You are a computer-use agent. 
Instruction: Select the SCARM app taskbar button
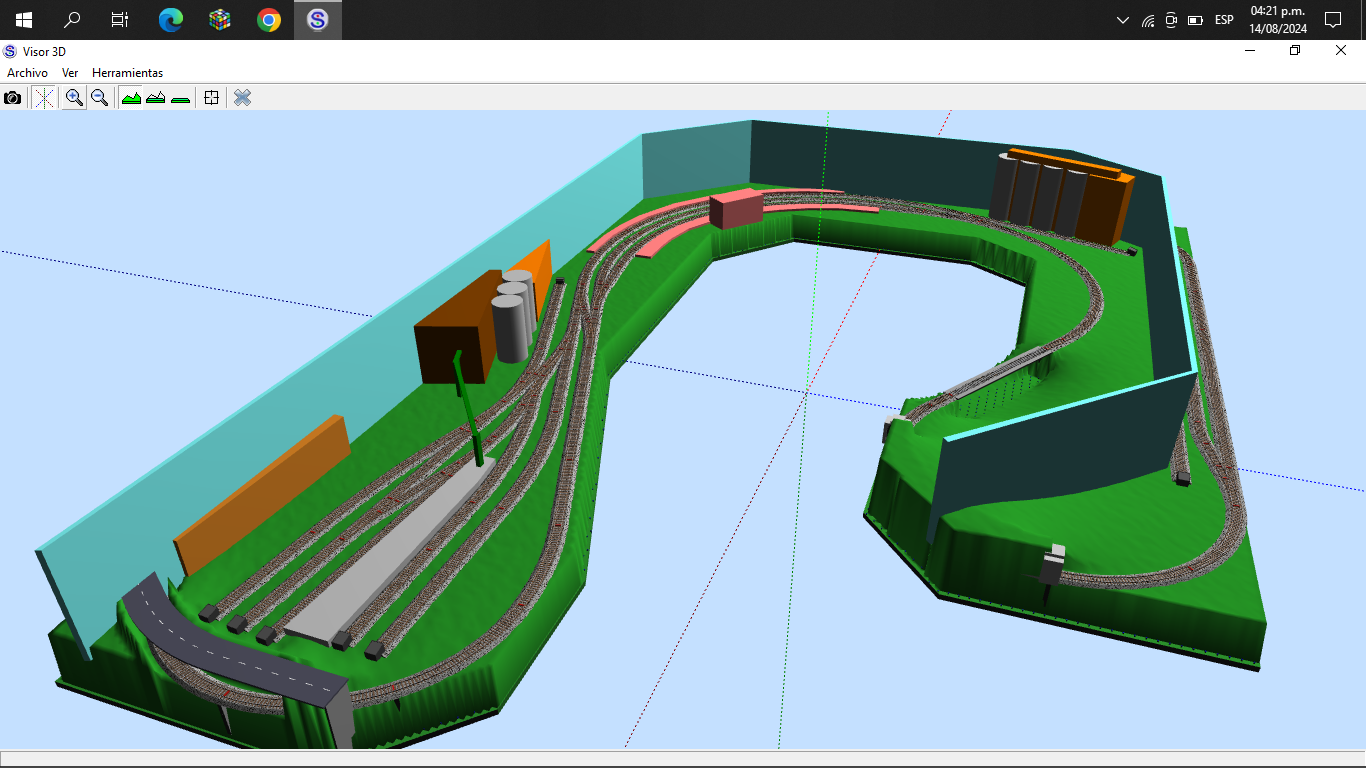click(x=318, y=20)
